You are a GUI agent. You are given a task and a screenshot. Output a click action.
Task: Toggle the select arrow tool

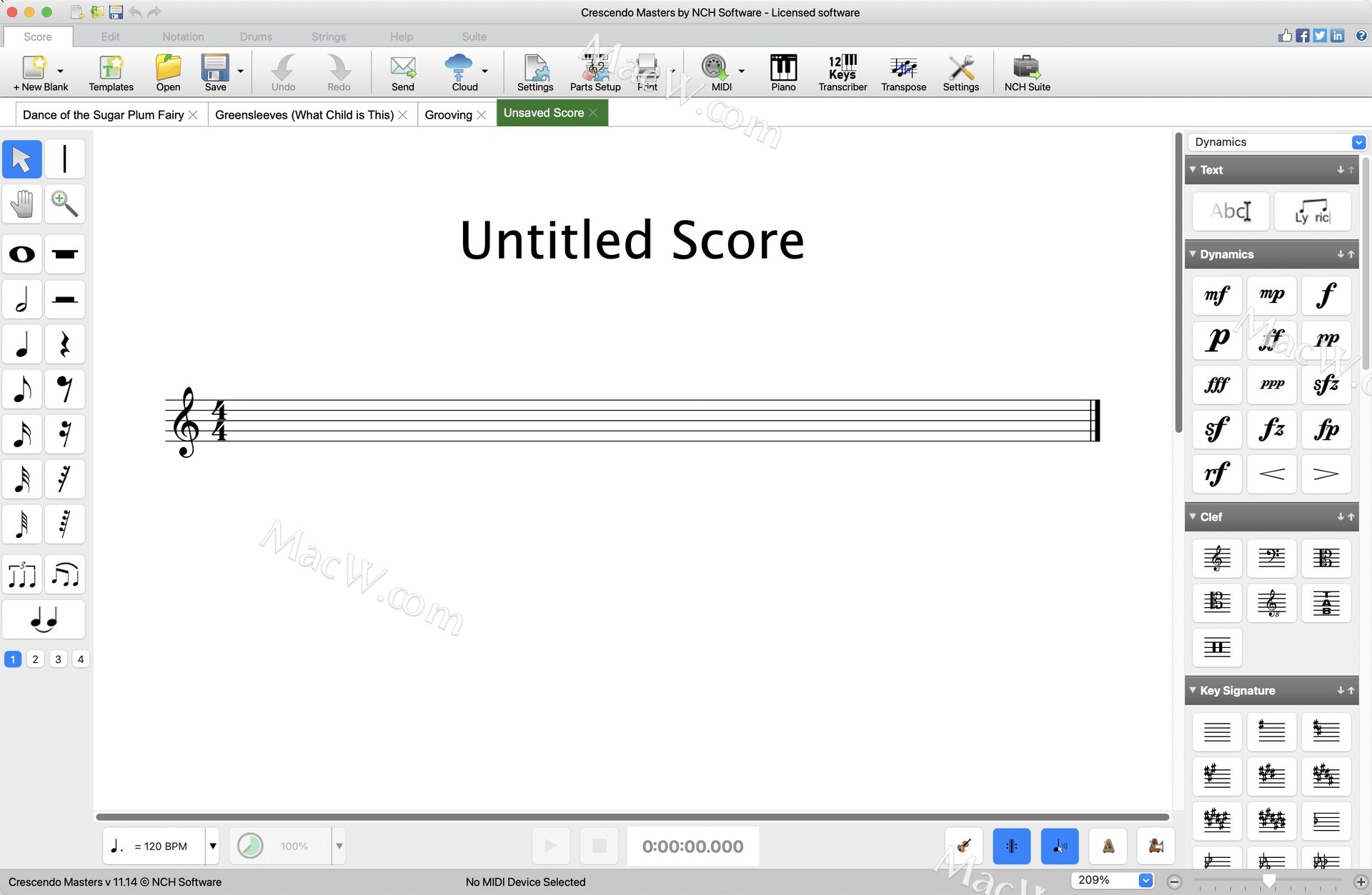click(x=22, y=159)
